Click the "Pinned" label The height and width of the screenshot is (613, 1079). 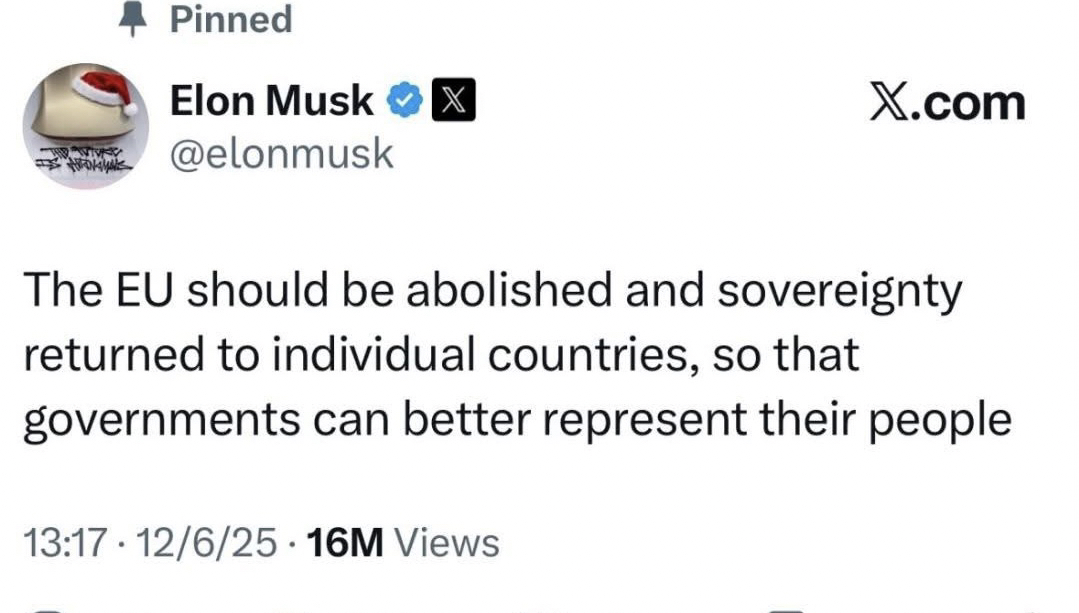tap(231, 20)
